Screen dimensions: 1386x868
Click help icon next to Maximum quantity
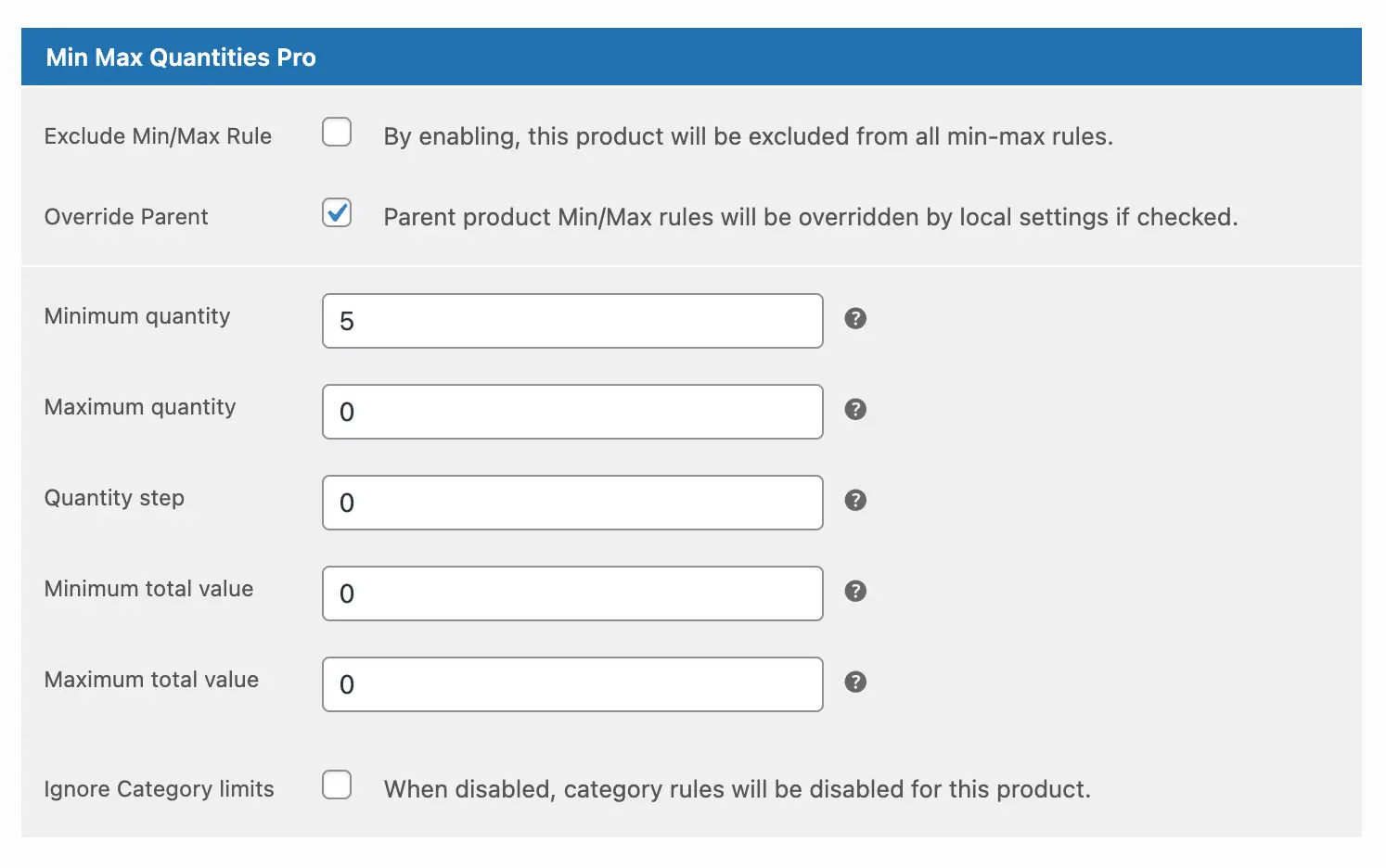click(855, 410)
